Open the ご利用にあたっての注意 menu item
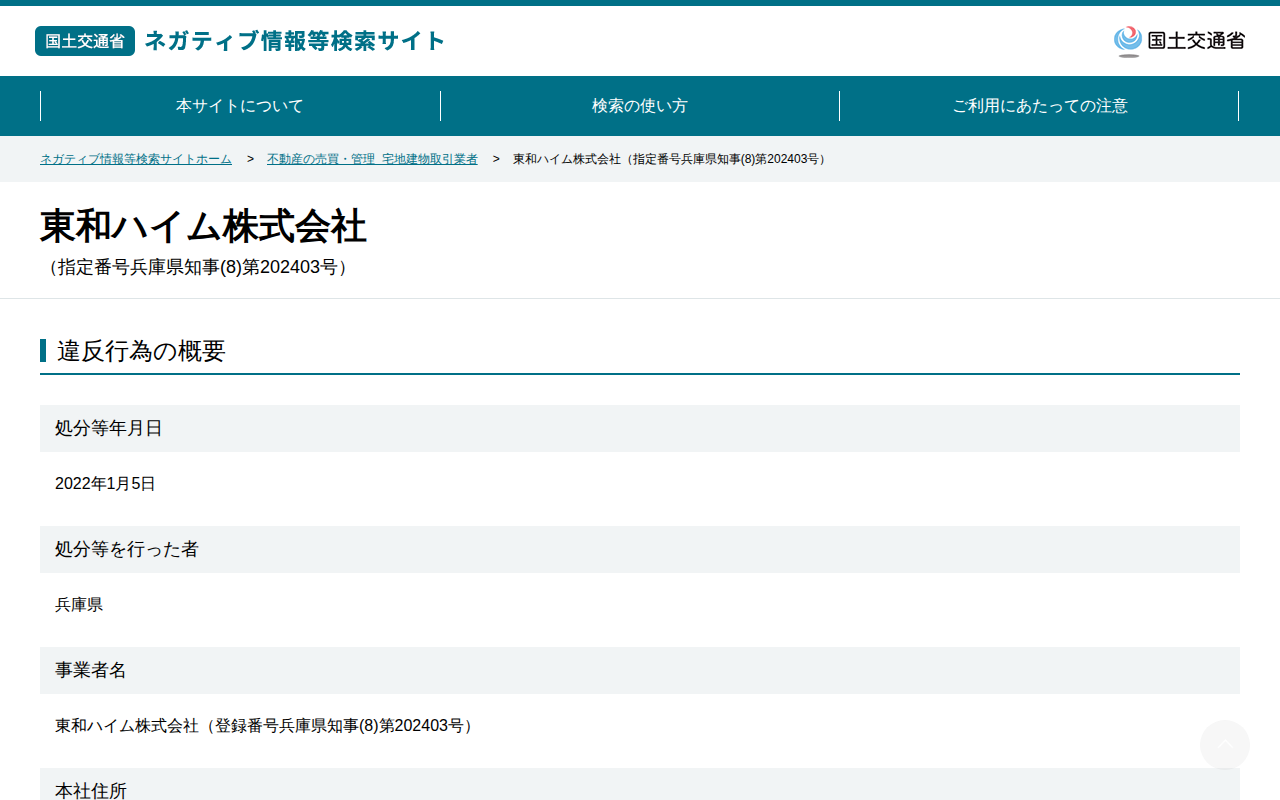The height and width of the screenshot is (800, 1280). (x=1040, y=106)
